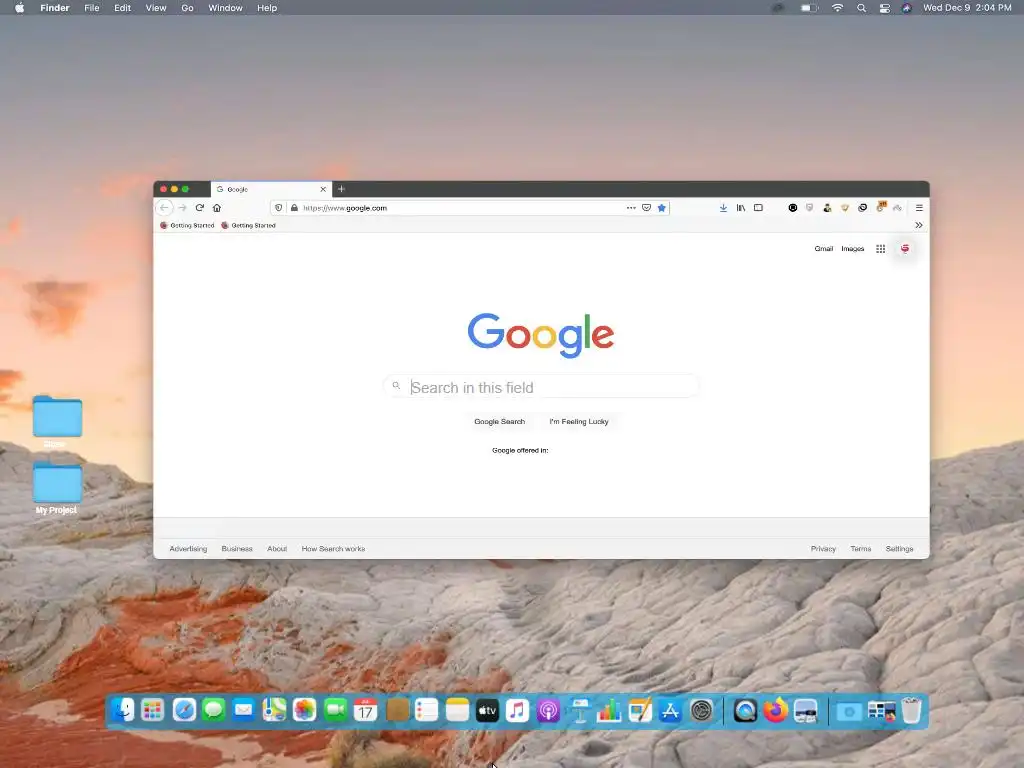This screenshot has width=1024, height=768.
Task: Open Spotlight search in menu bar
Action: (861, 8)
